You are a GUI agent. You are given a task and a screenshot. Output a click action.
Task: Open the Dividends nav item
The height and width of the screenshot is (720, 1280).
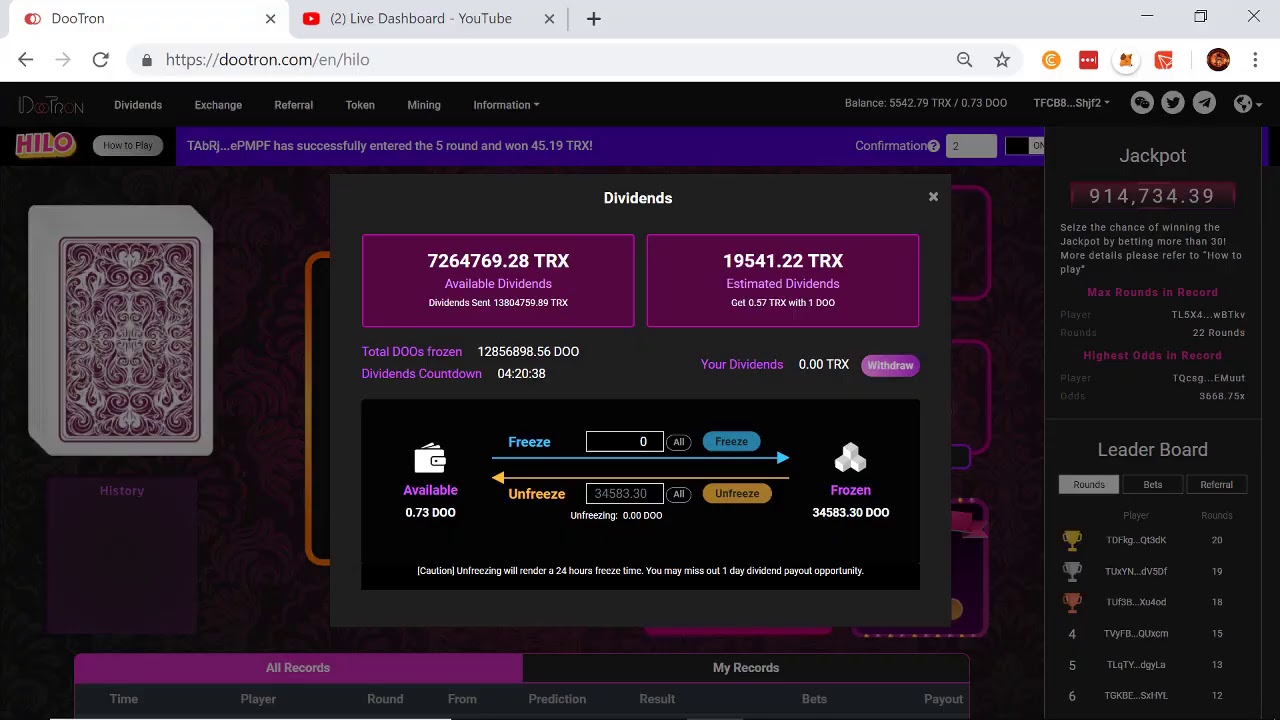(x=138, y=105)
